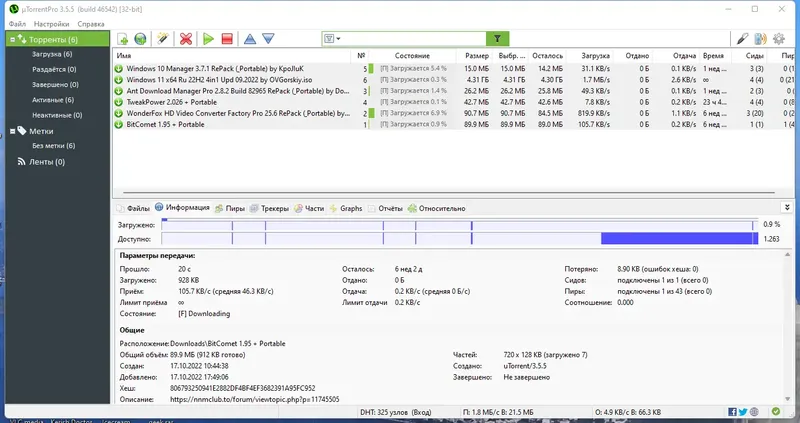Screen dimensions: 800x423
Task: Collapse the details pane with the chevron button
Action: pyautogui.click(x=787, y=207)
